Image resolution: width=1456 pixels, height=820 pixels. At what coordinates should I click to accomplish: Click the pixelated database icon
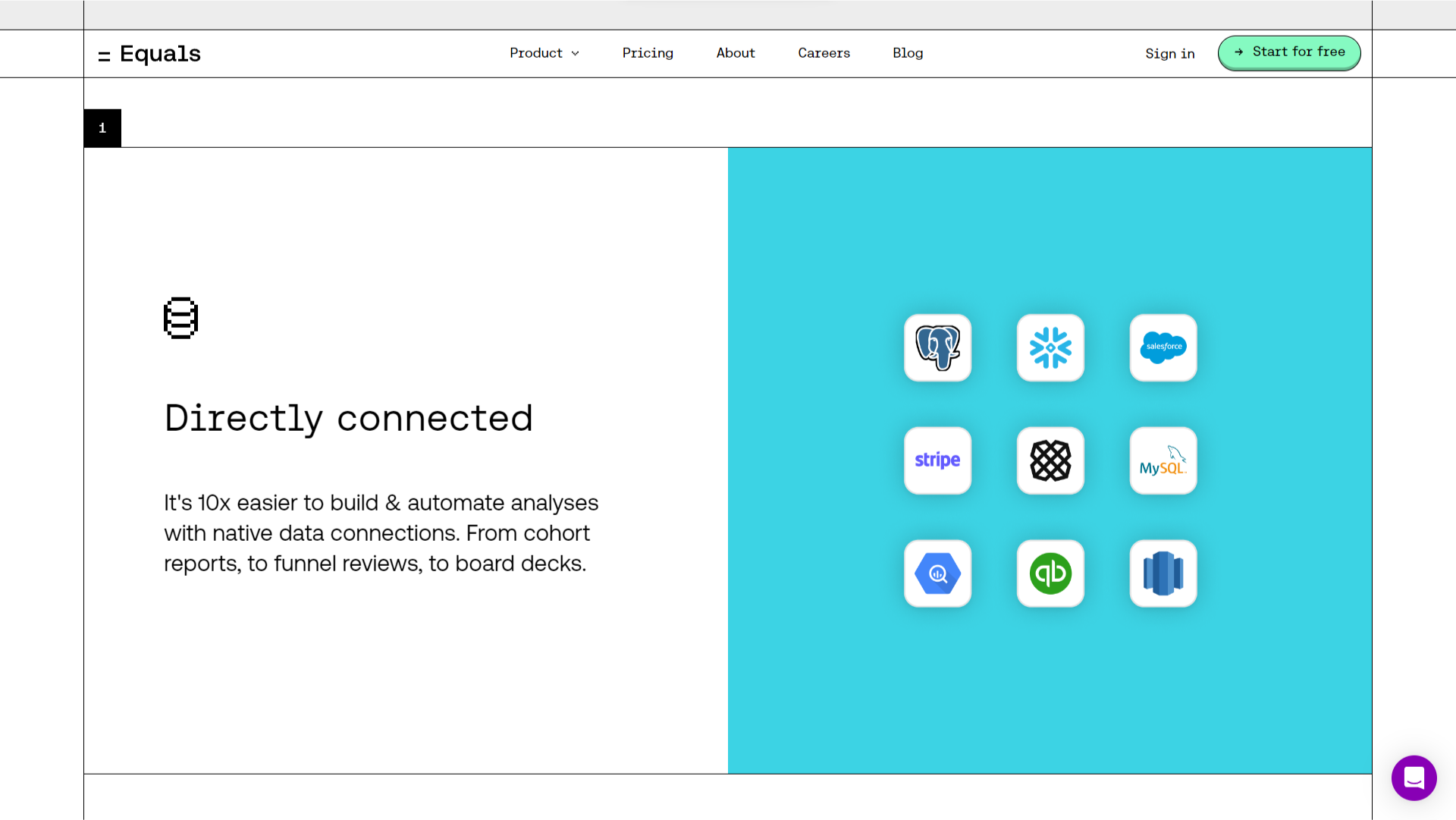click(x=180, y=318)
